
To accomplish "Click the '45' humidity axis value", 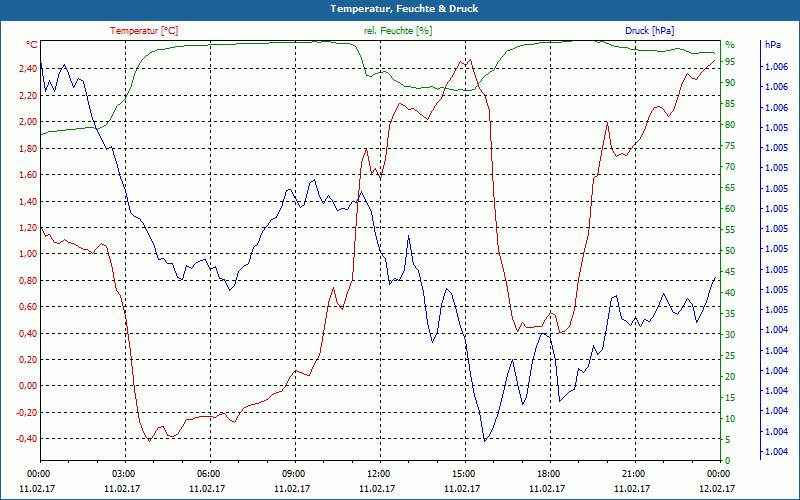I will point(730,271).
